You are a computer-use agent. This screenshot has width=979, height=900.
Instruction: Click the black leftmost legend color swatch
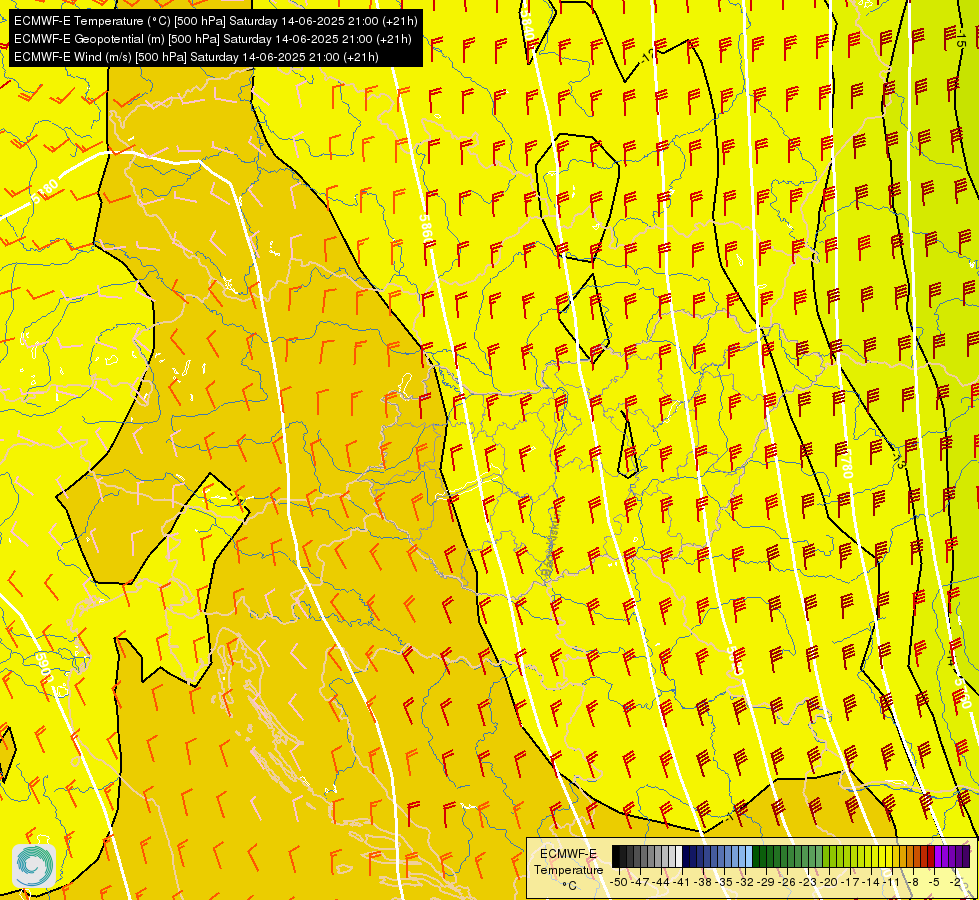pos(616,856)
